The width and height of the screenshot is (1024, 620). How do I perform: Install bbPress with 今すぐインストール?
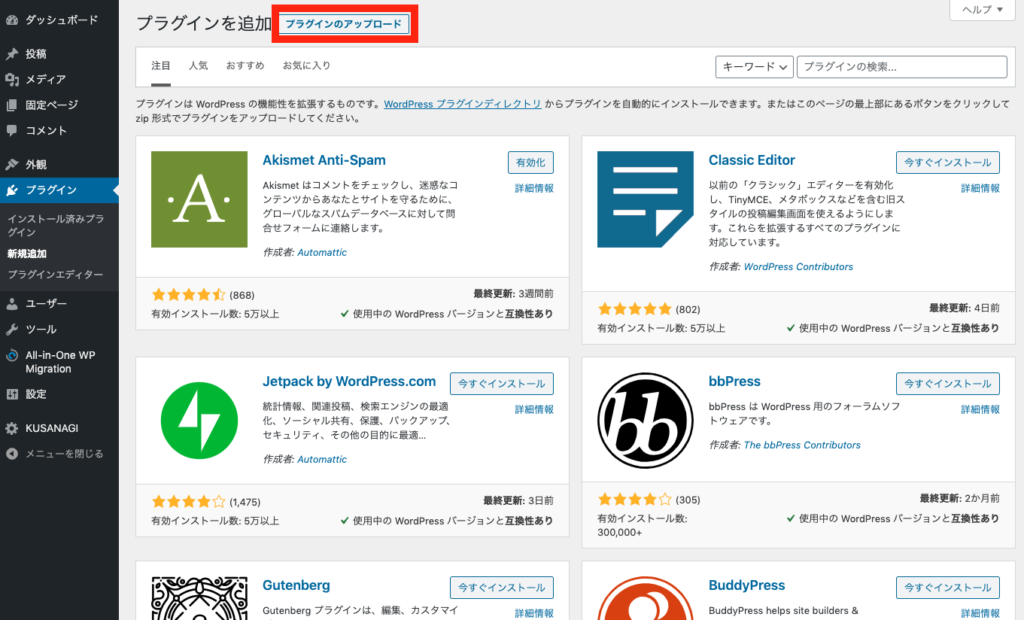click(x=947, y=383)
